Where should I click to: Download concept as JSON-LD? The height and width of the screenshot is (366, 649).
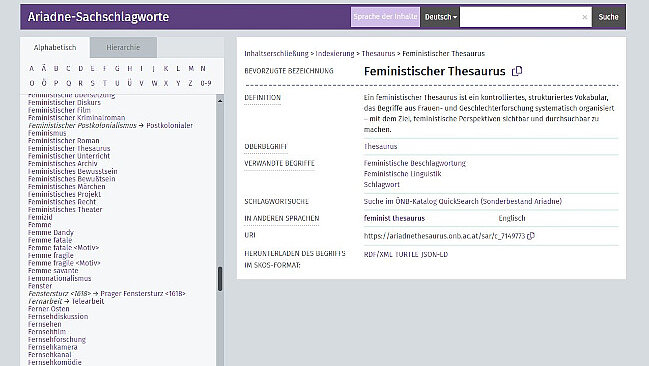434,254
